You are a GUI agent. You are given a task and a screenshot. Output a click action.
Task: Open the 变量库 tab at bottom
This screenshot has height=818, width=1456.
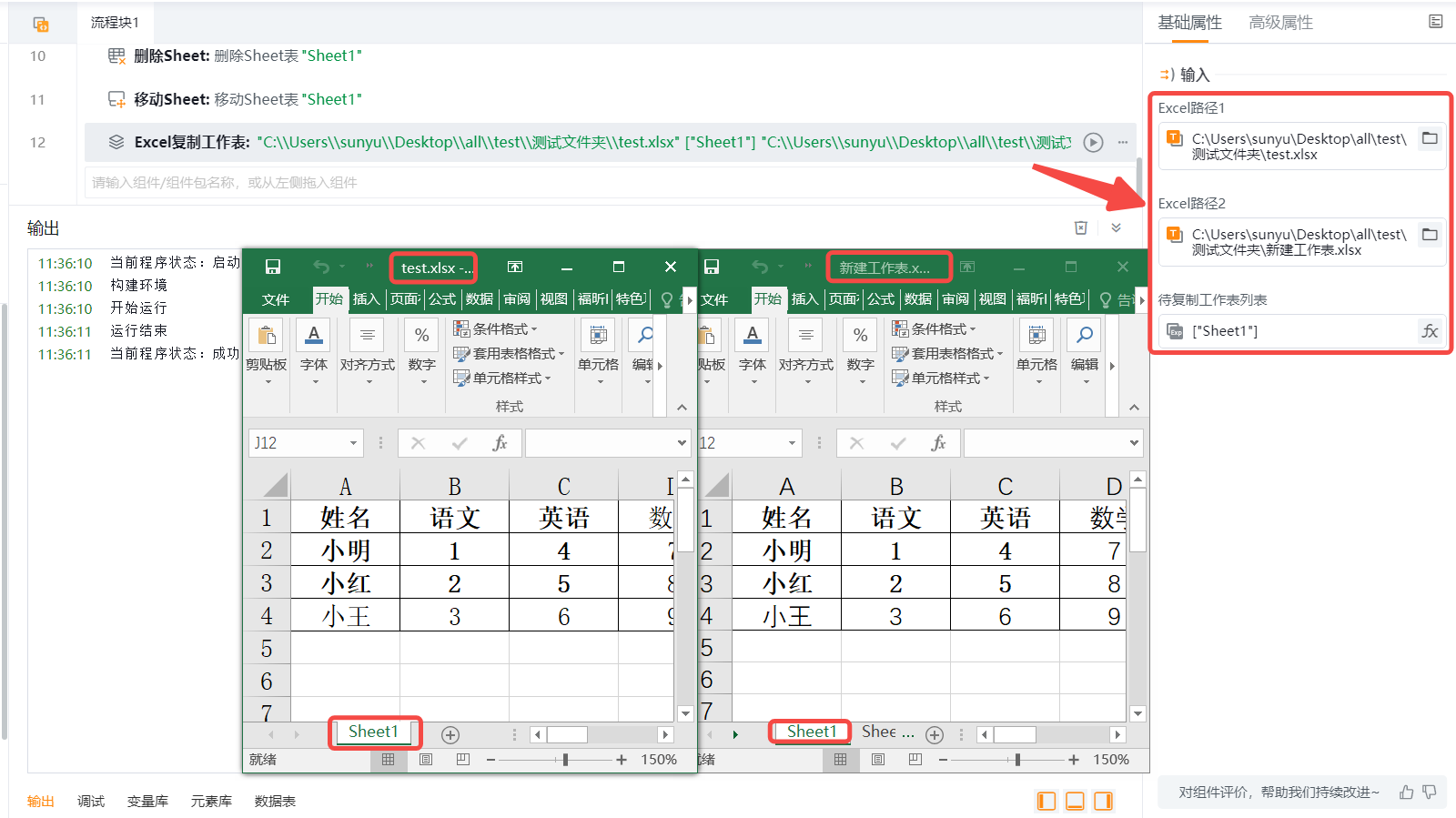pos(147,801)
